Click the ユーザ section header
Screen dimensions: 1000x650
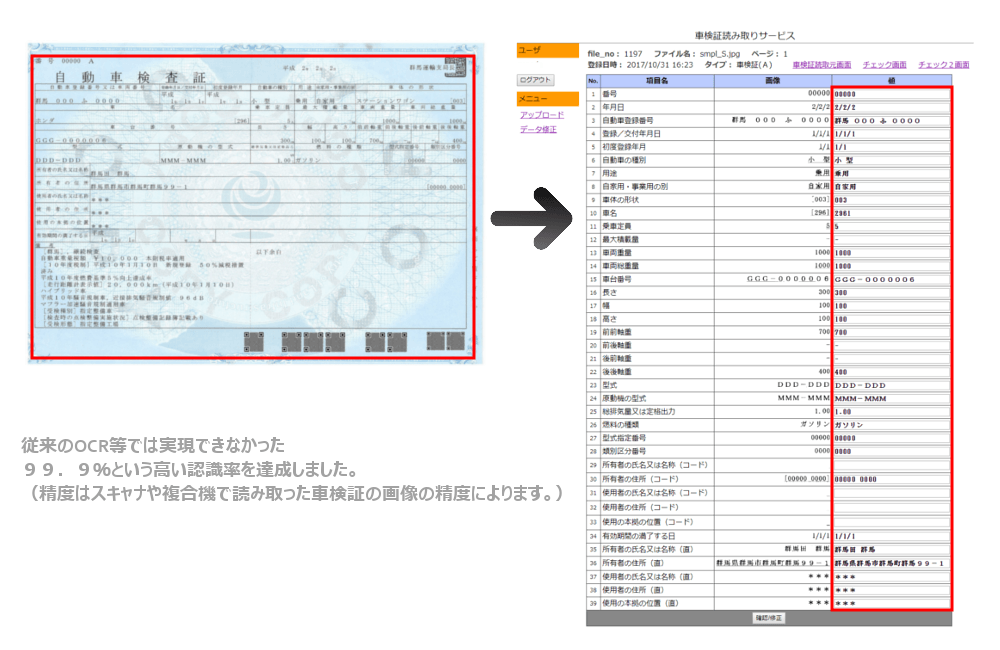tap(547, 50)
